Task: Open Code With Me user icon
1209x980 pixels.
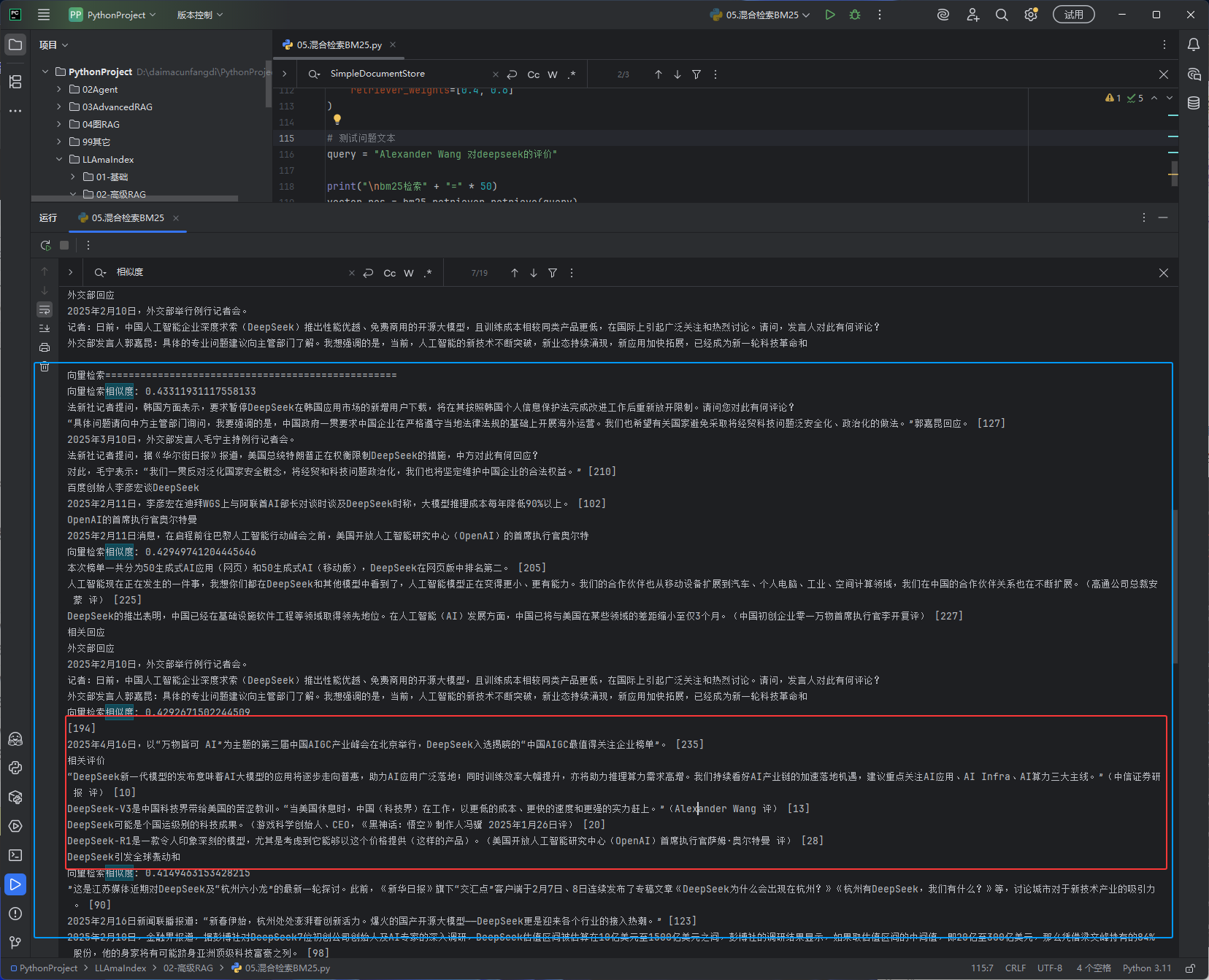Action: [972, 15]
